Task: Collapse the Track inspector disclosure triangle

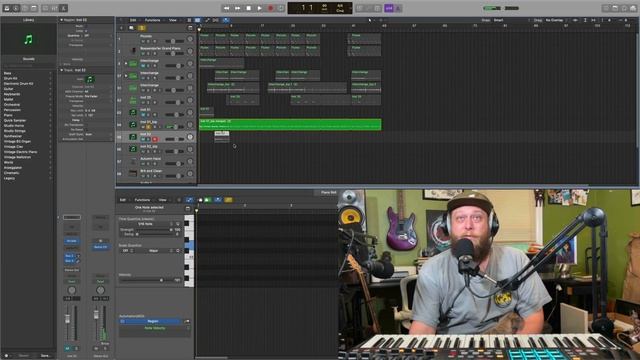Action: 62,70
